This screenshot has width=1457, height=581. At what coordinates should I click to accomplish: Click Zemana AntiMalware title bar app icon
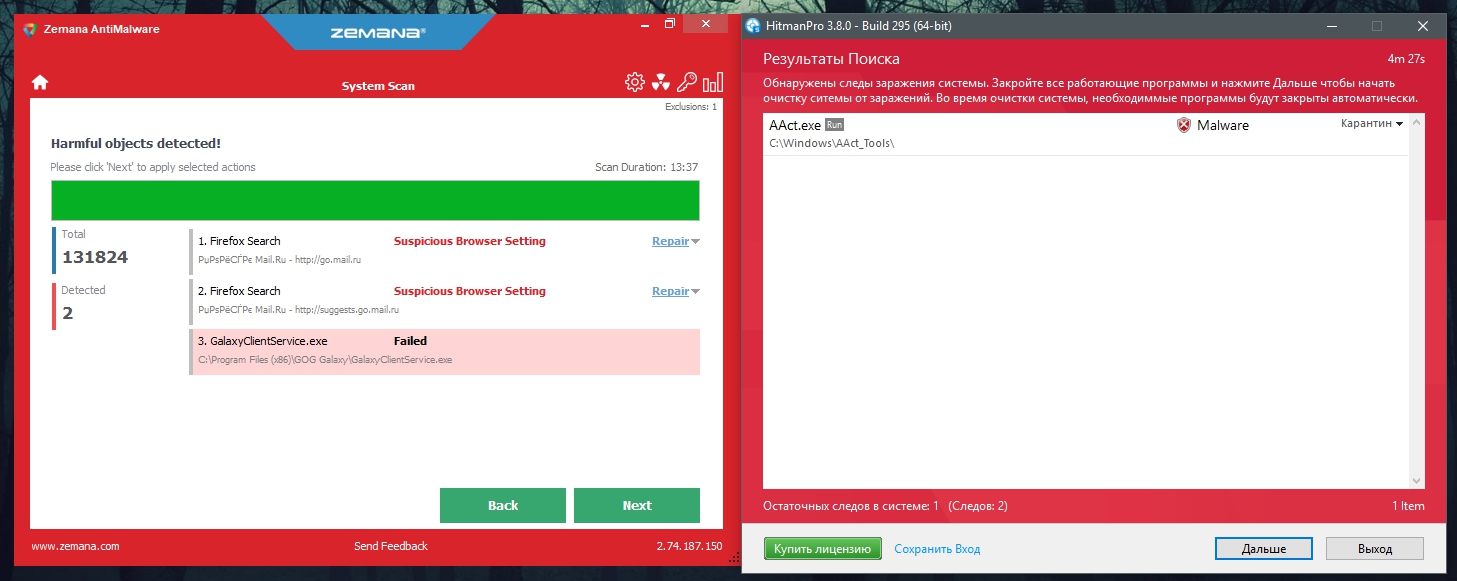pyautogui.click(x=31, y=29)
